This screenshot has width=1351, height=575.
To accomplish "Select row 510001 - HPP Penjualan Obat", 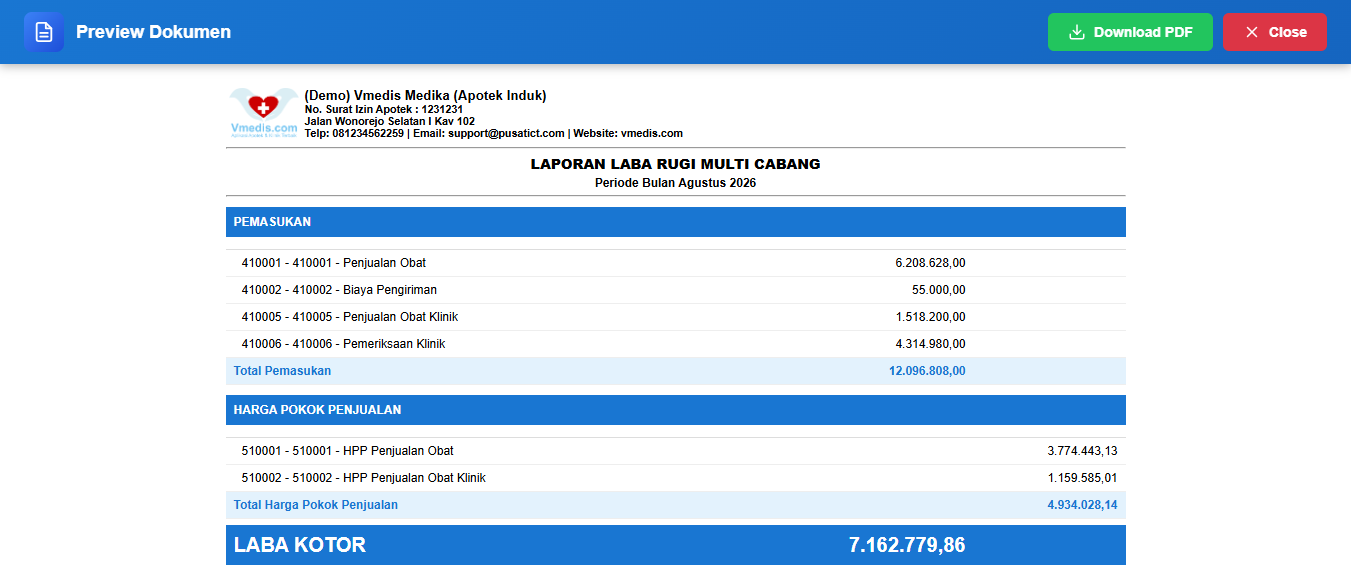I will [x=676, y=451].
